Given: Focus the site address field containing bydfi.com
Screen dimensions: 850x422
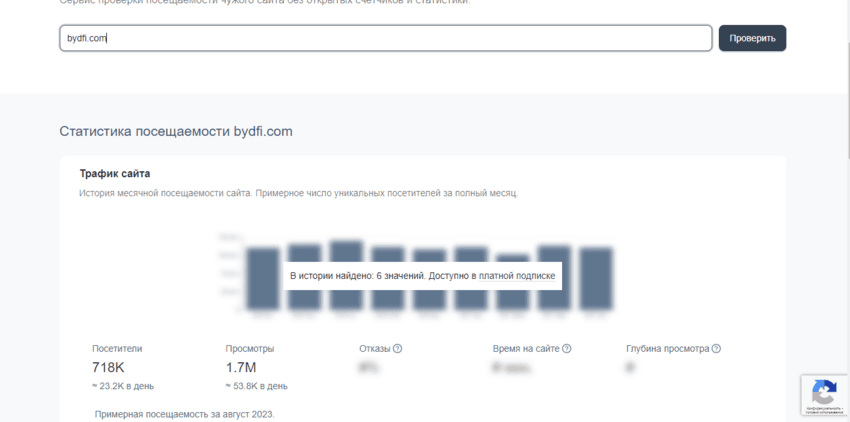Looking at the screenshot, I should pyautogui.click(x=385, y=38).
